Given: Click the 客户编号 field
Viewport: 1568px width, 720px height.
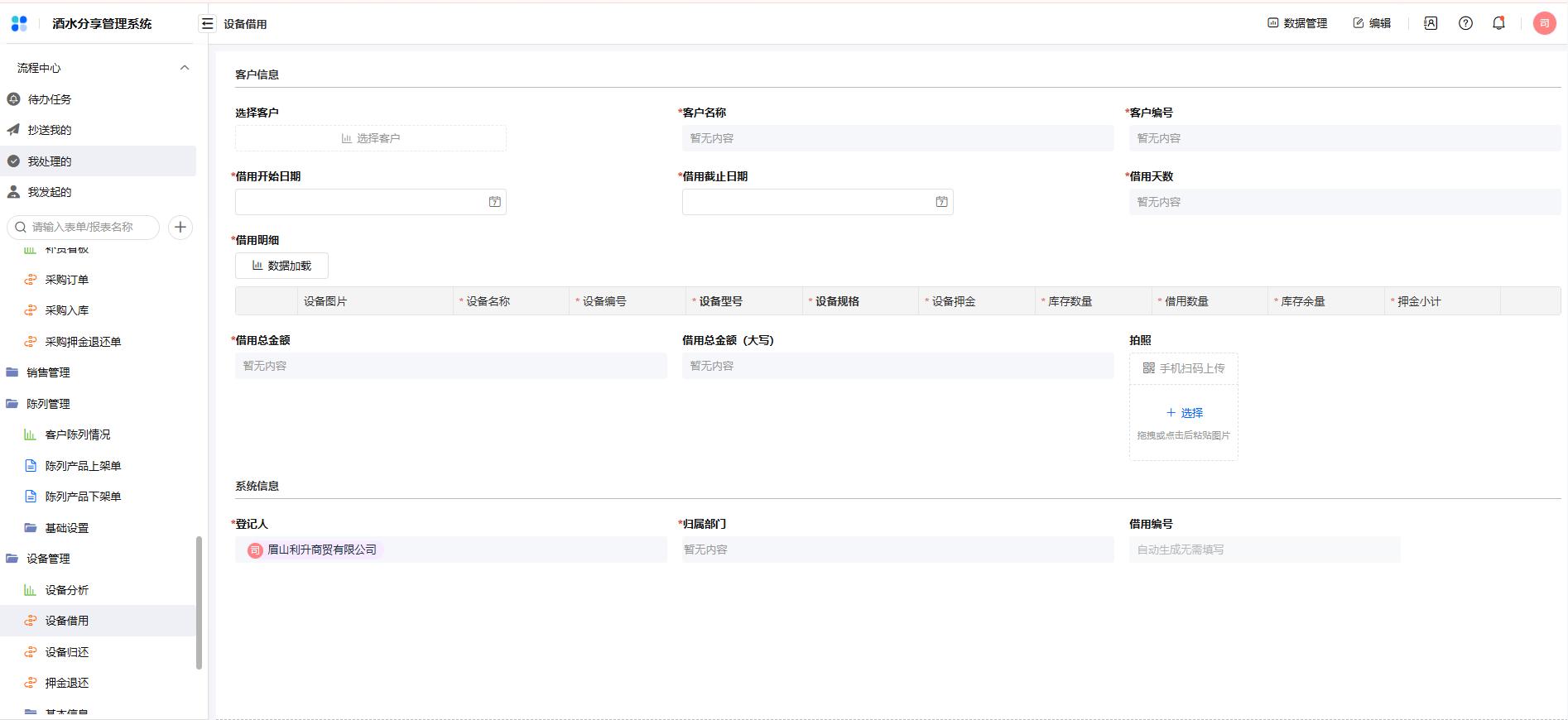Looking at the screenshot, I should pos(1344,138).
